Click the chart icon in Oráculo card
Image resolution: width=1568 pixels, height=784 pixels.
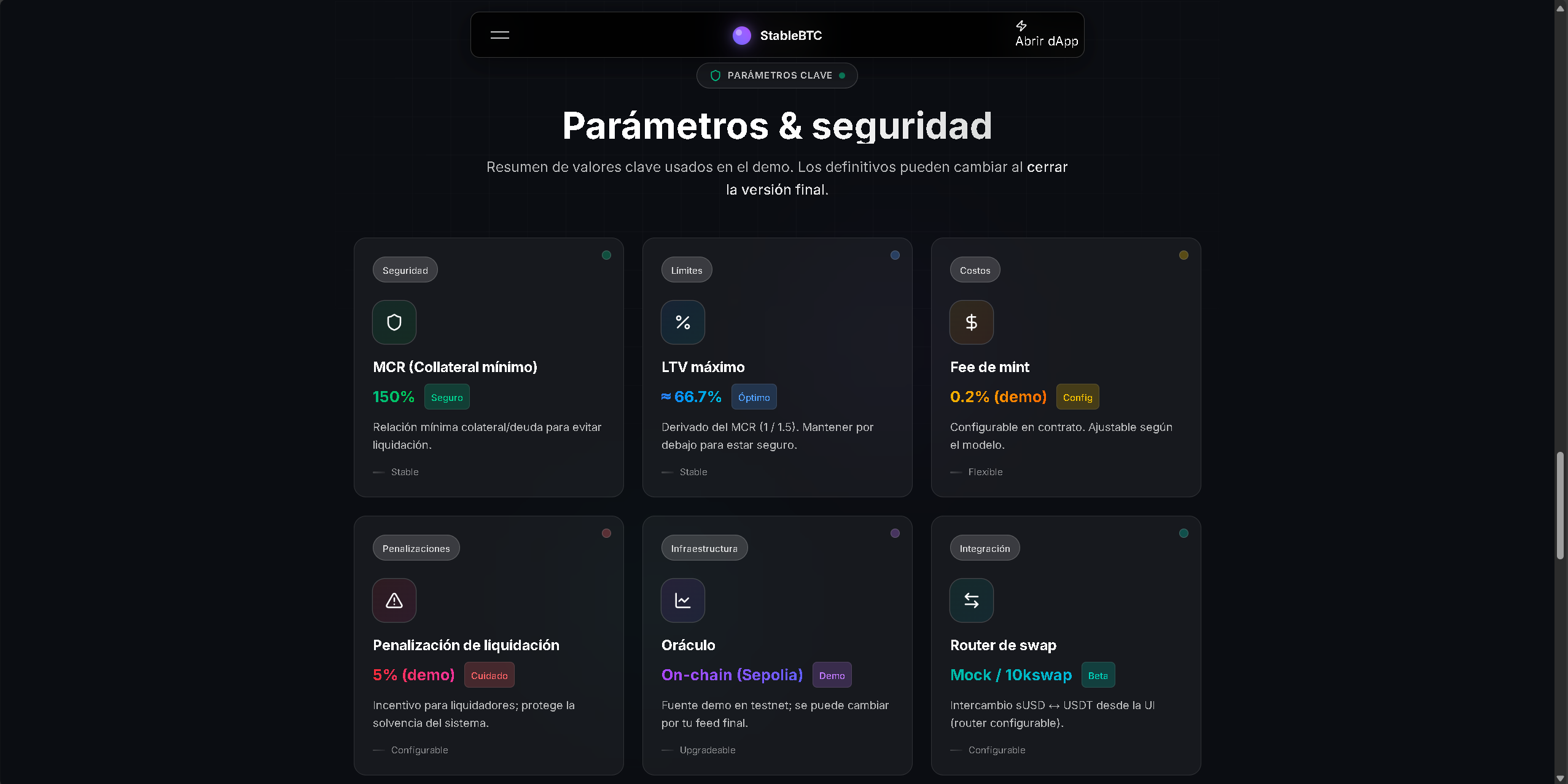point(682,600)
